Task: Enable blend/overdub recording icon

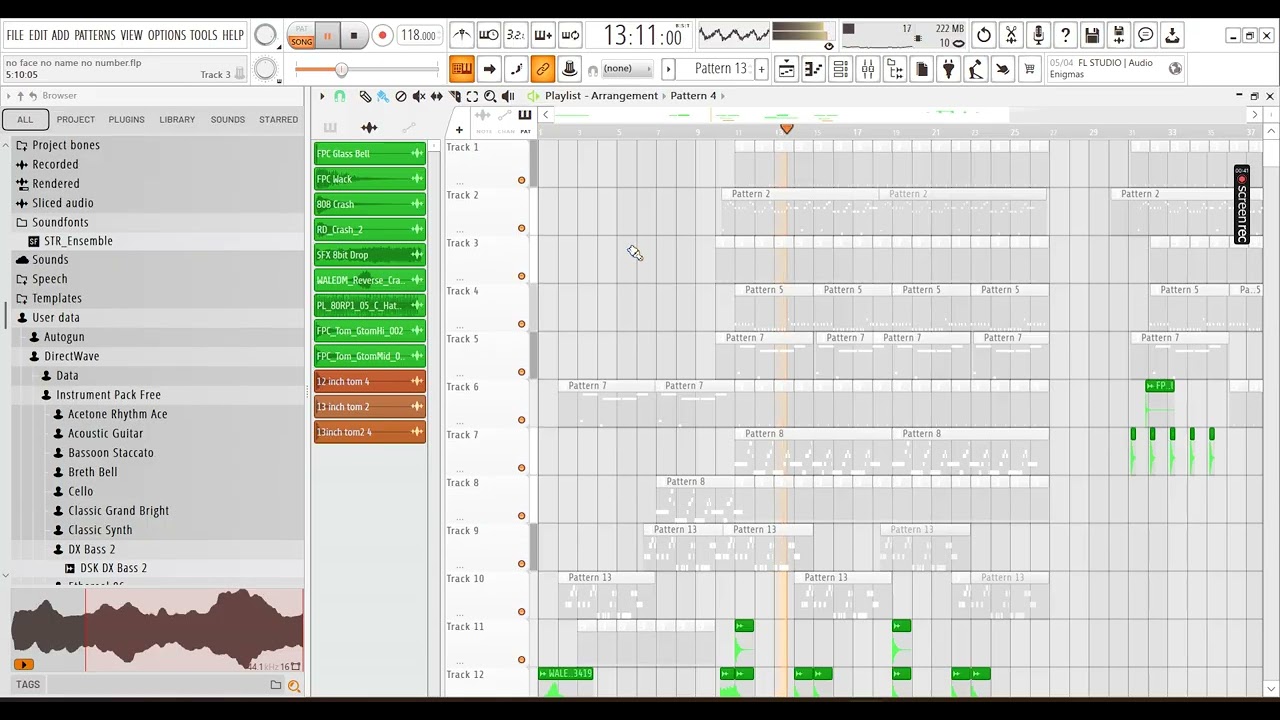Action: tap(542, 35)
